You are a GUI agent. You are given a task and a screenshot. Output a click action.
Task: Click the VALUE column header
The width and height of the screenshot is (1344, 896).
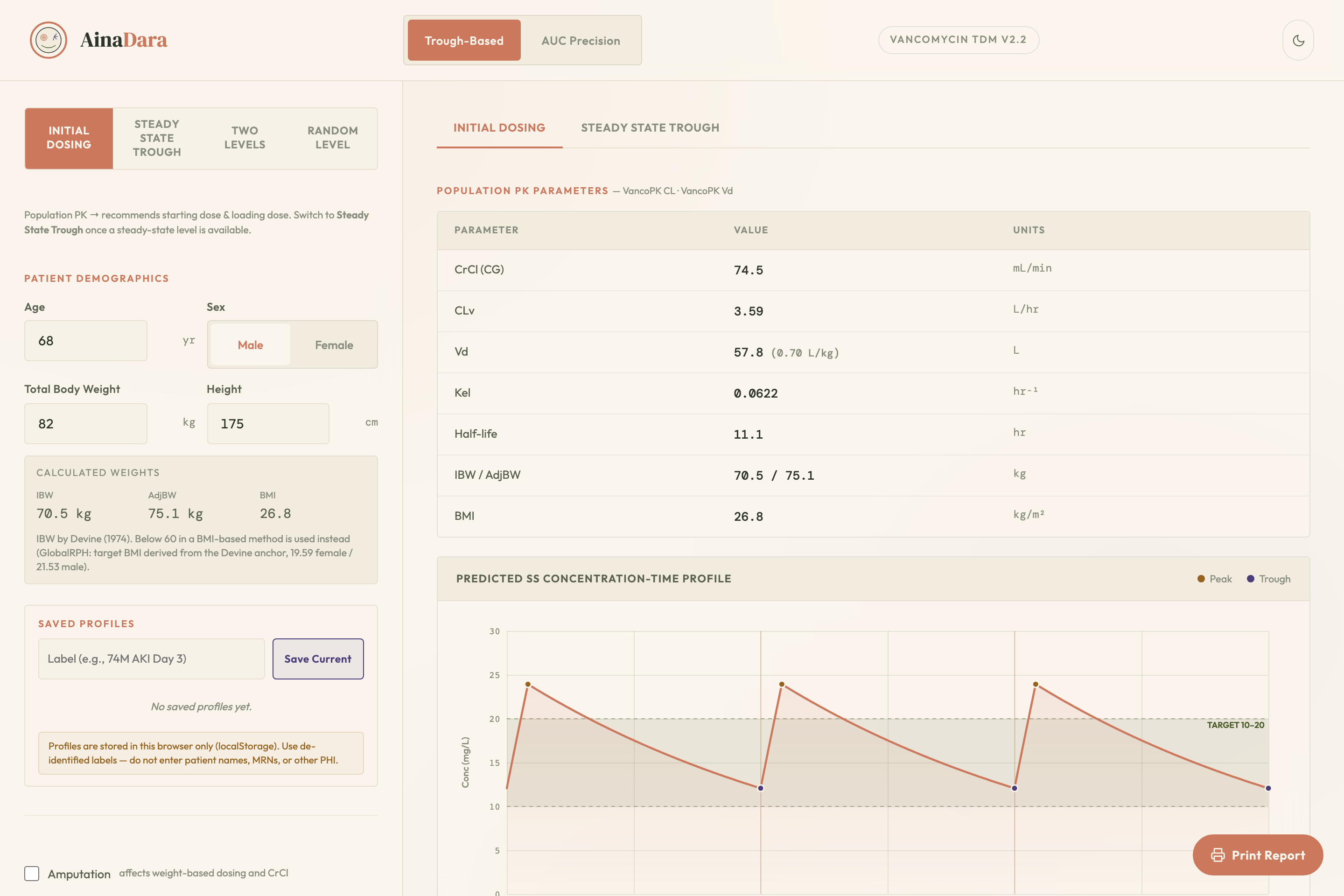click(x=751, y=230)
